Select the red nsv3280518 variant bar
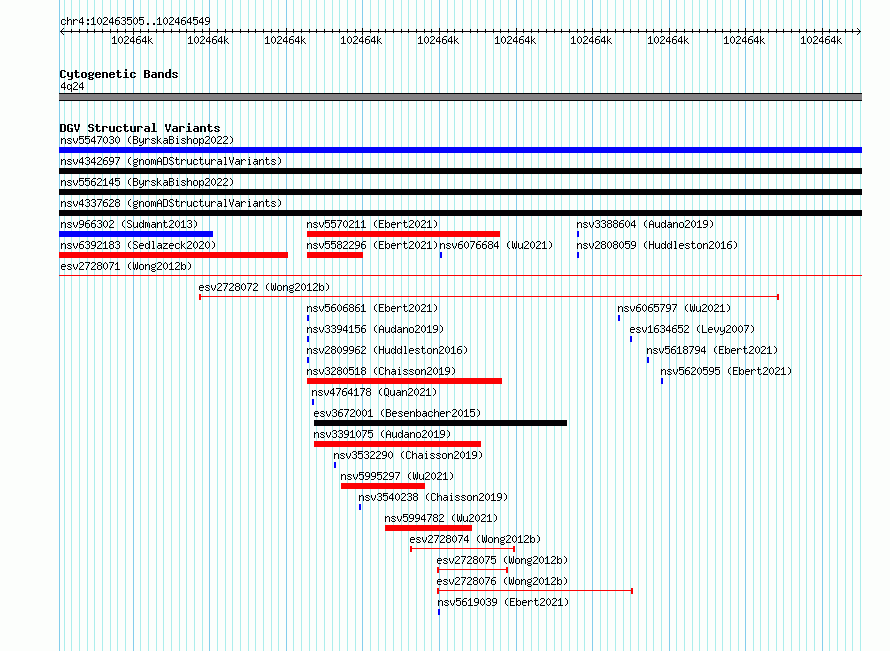Screen dimensions: 890x651 [405, 381]
